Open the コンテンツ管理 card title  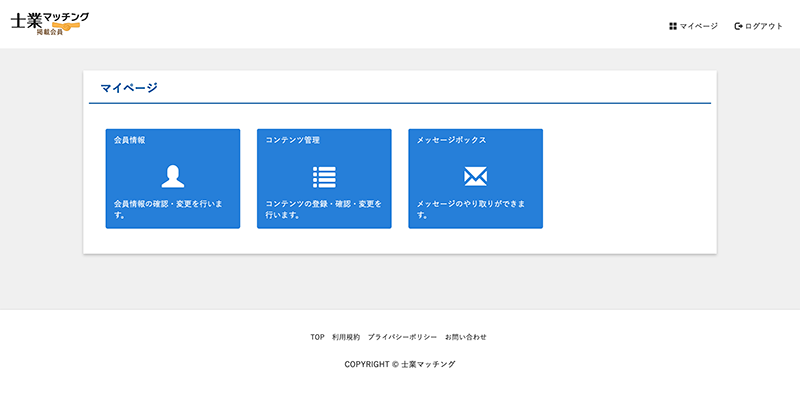(x=292, y=140)
